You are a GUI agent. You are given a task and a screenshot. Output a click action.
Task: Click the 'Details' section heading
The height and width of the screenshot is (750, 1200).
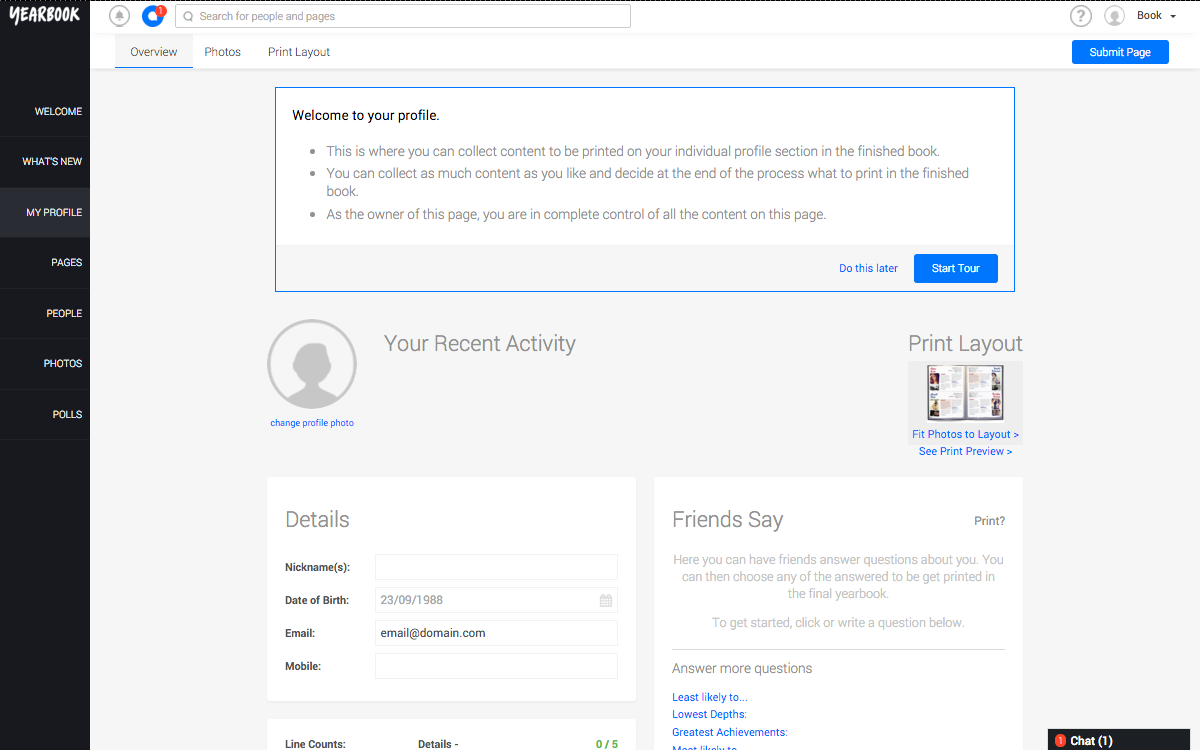click(318, 520)
